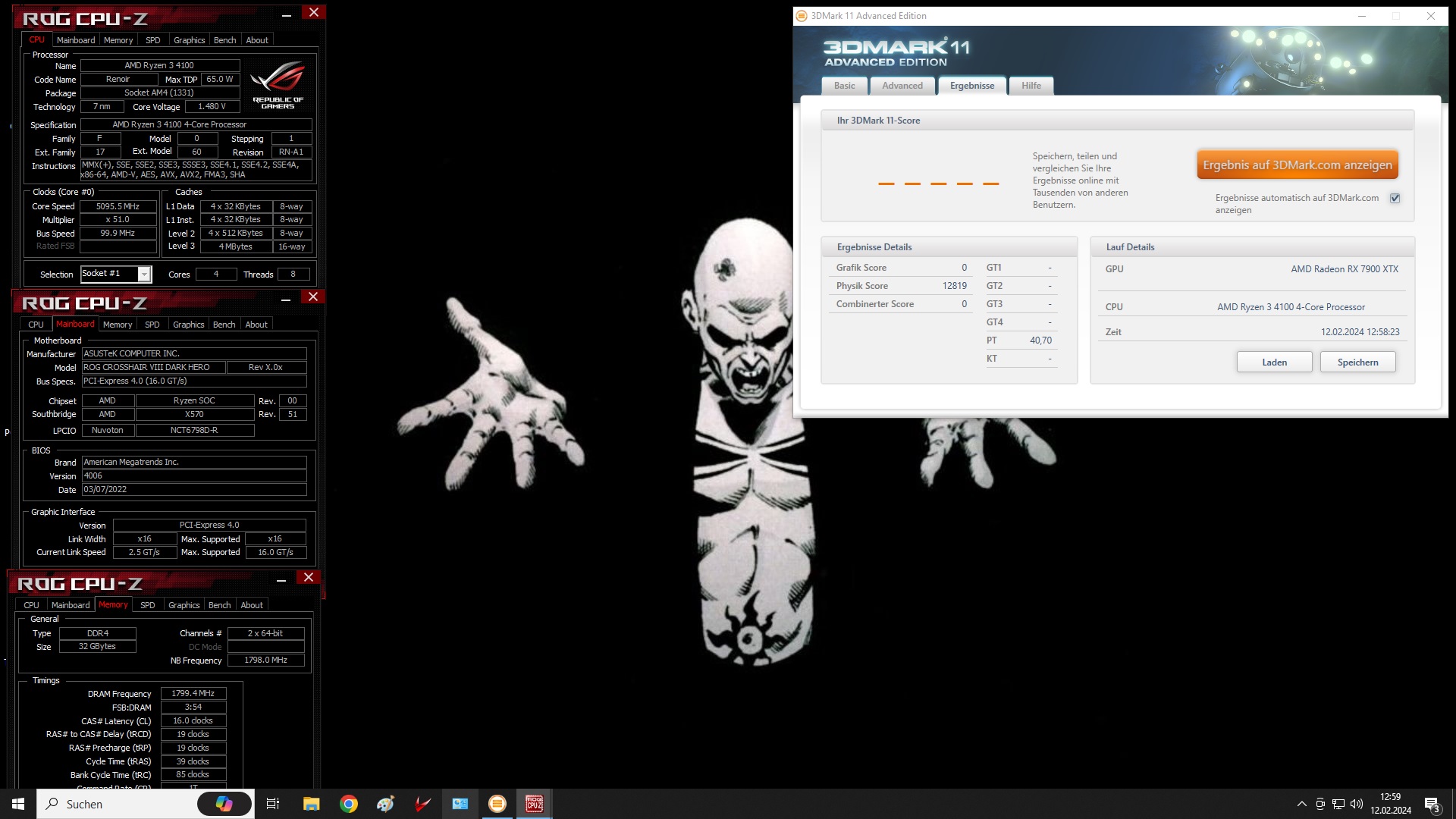Select the Ergebnisse tab in 3DMark
The width and height of the screenshot is (1456, 819).
pos(972,86)
